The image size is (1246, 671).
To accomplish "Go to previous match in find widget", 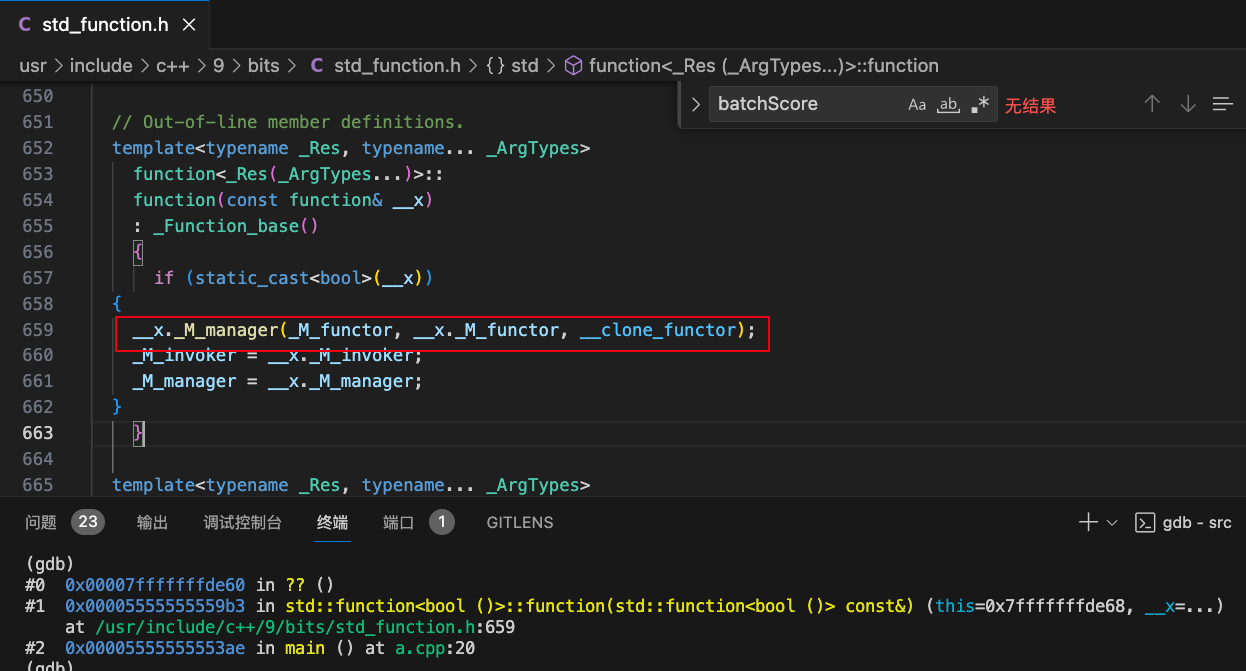I will [x=1152, y=104].
